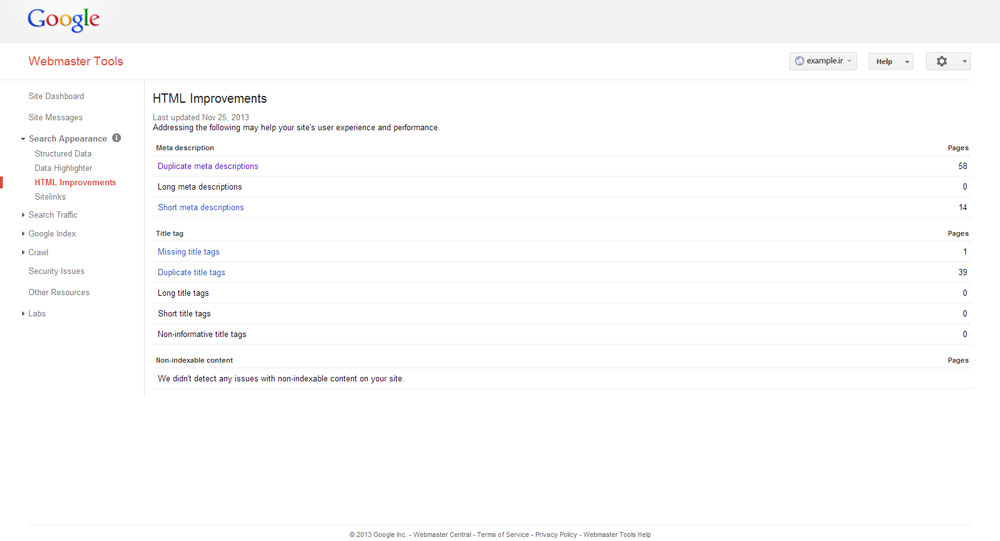Click the Google Index label
The width and height of the screenshot is (1000, 541).
[x=52, y=233]
